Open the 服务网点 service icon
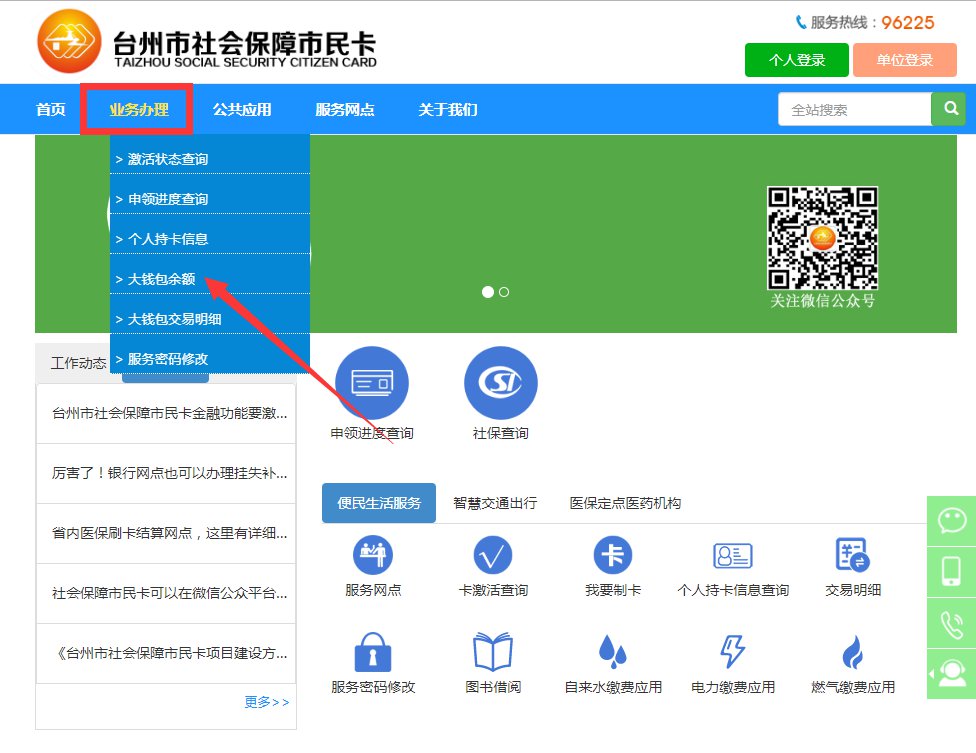Image resolution: width=976 pixels, height=753 pixels. click(373, 555)
